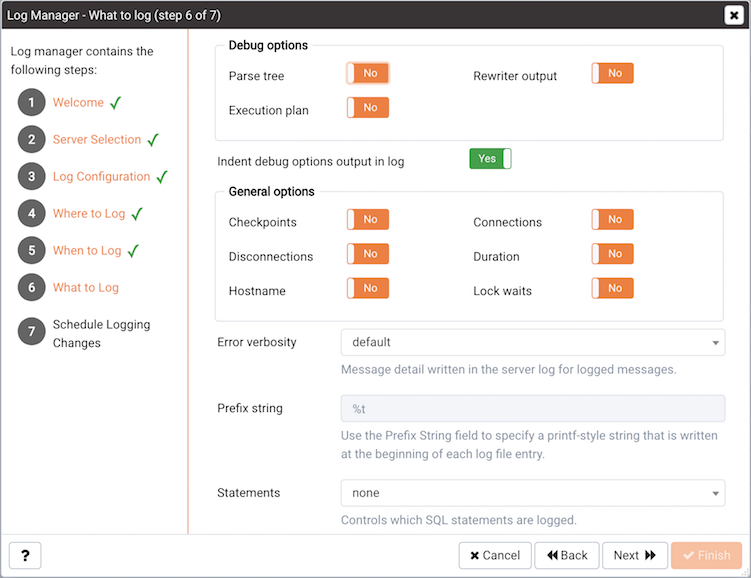The width and height of the screenshot is (751, 578).
Task: Toggle the Execution plan switch
Action: [368, 108]
